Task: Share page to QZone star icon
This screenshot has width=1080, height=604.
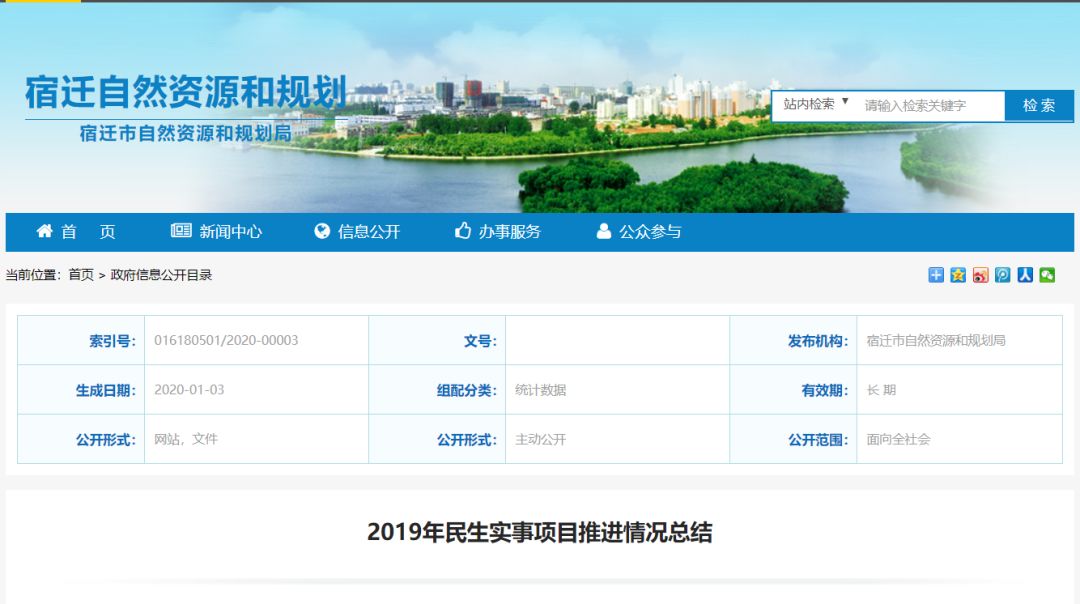Action: pyautogui.click(x=957, y=275)
